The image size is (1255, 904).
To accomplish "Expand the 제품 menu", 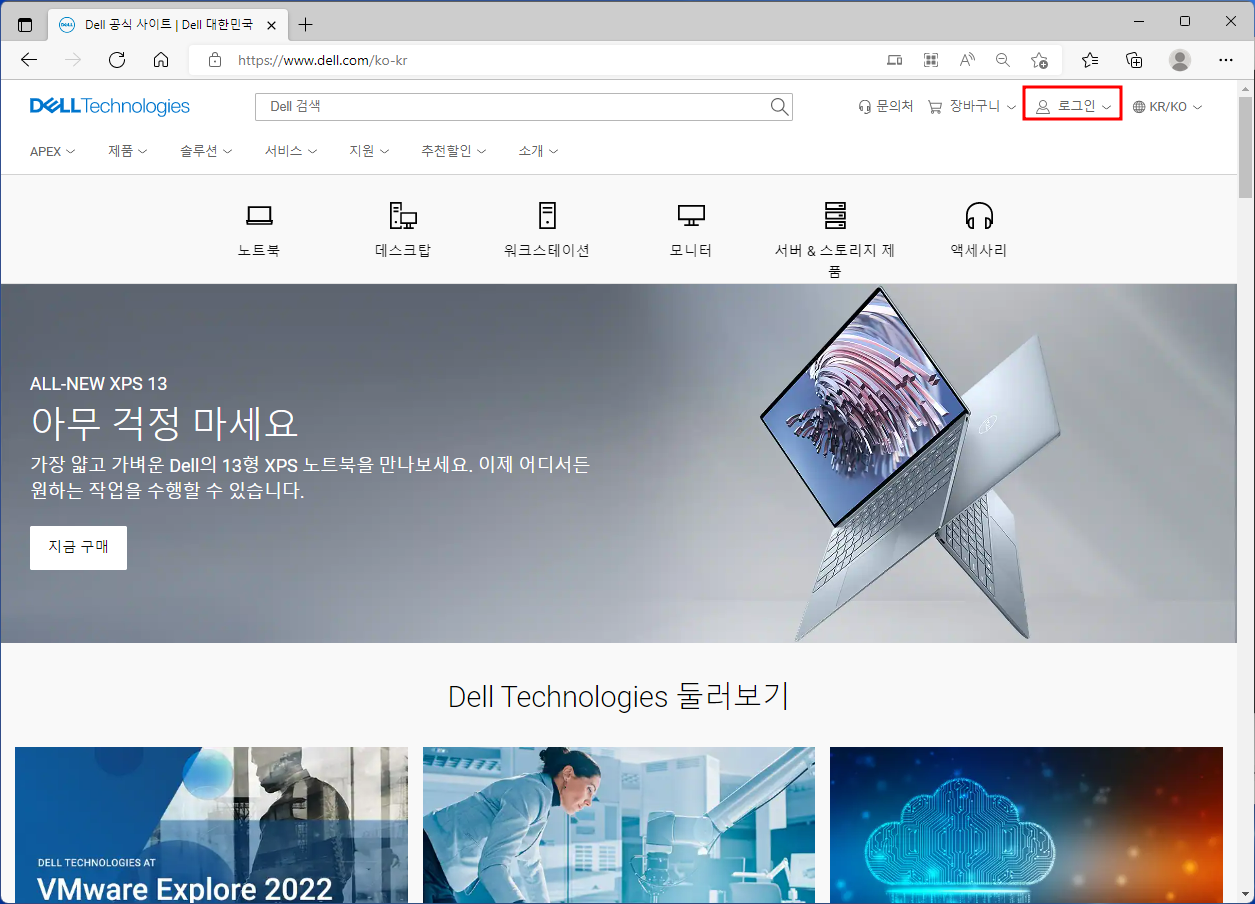I will point(128,151).
